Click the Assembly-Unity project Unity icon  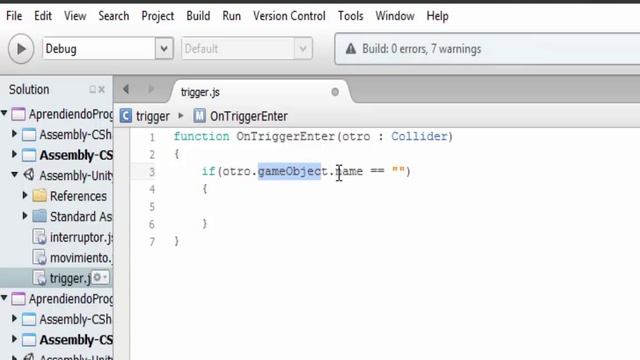coord(29,175)
